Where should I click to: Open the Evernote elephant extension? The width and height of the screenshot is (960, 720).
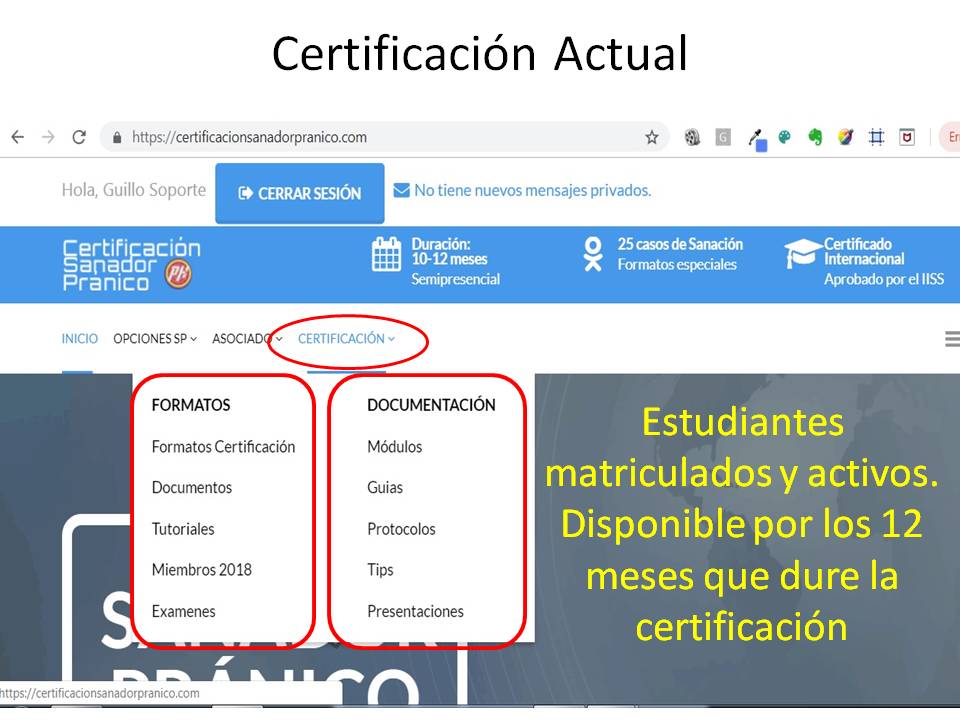(815, 138)
